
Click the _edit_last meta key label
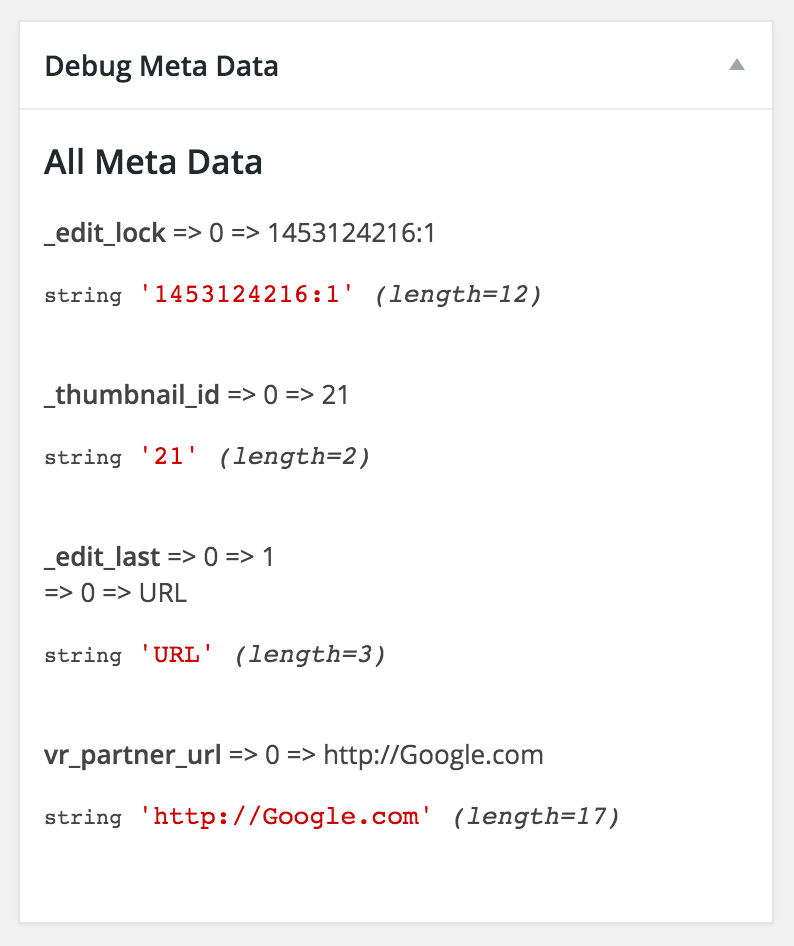pos(102,556)
